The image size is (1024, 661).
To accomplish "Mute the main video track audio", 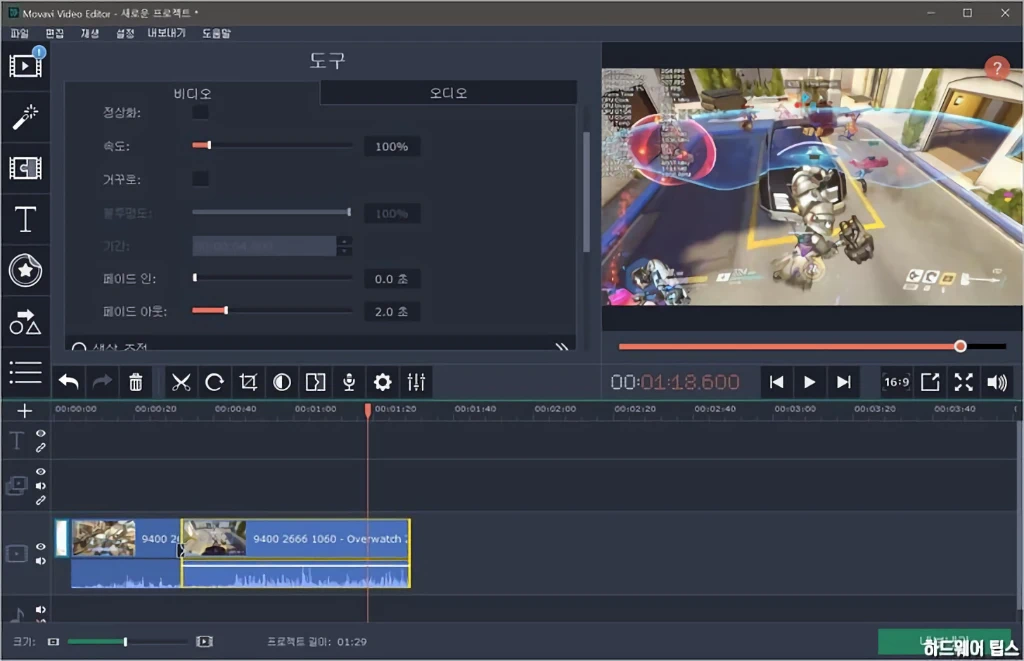I will click(x=40, y=561).
